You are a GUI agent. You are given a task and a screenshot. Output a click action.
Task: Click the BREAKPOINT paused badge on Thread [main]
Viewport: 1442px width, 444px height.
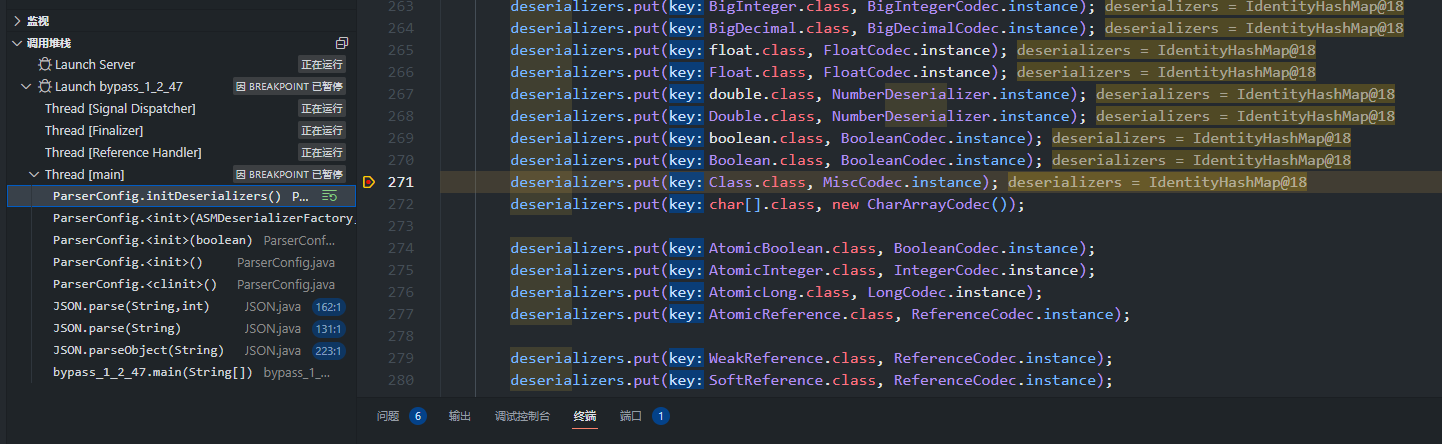[289, 175]
